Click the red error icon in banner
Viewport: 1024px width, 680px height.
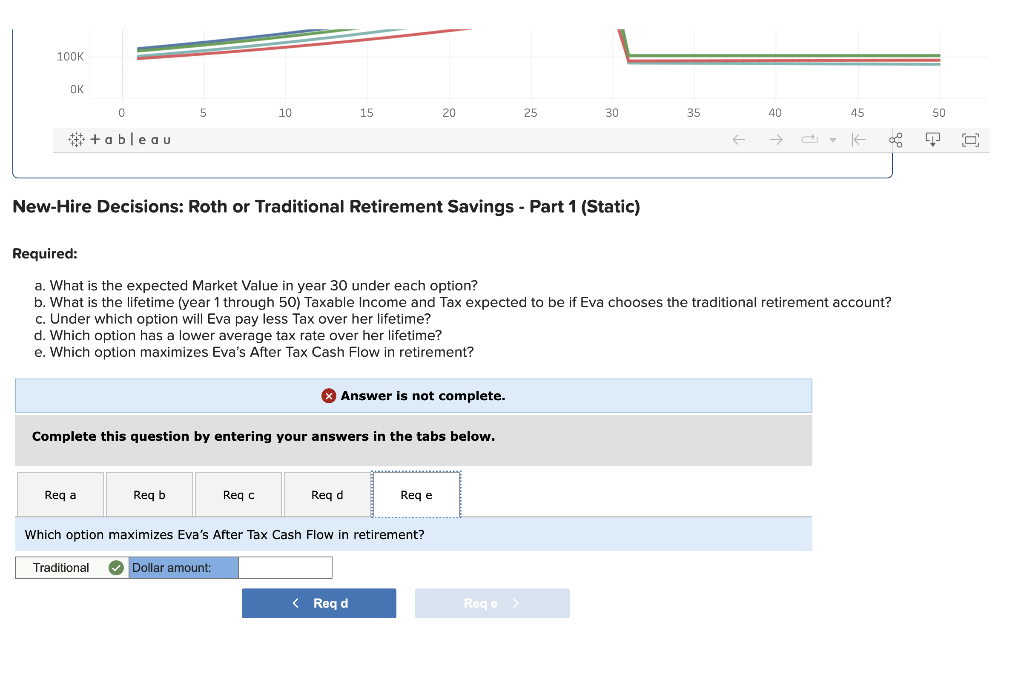(328, 396)
